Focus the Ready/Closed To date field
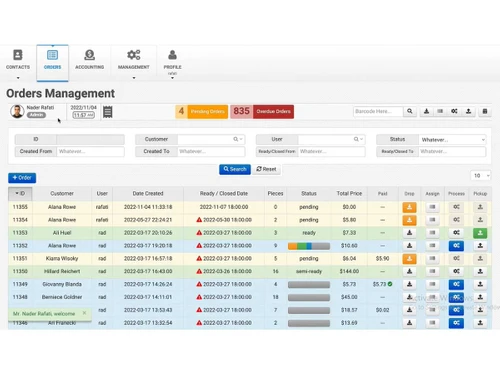The width and height of the screenshot is (500, 375). [x=452, y=151]
